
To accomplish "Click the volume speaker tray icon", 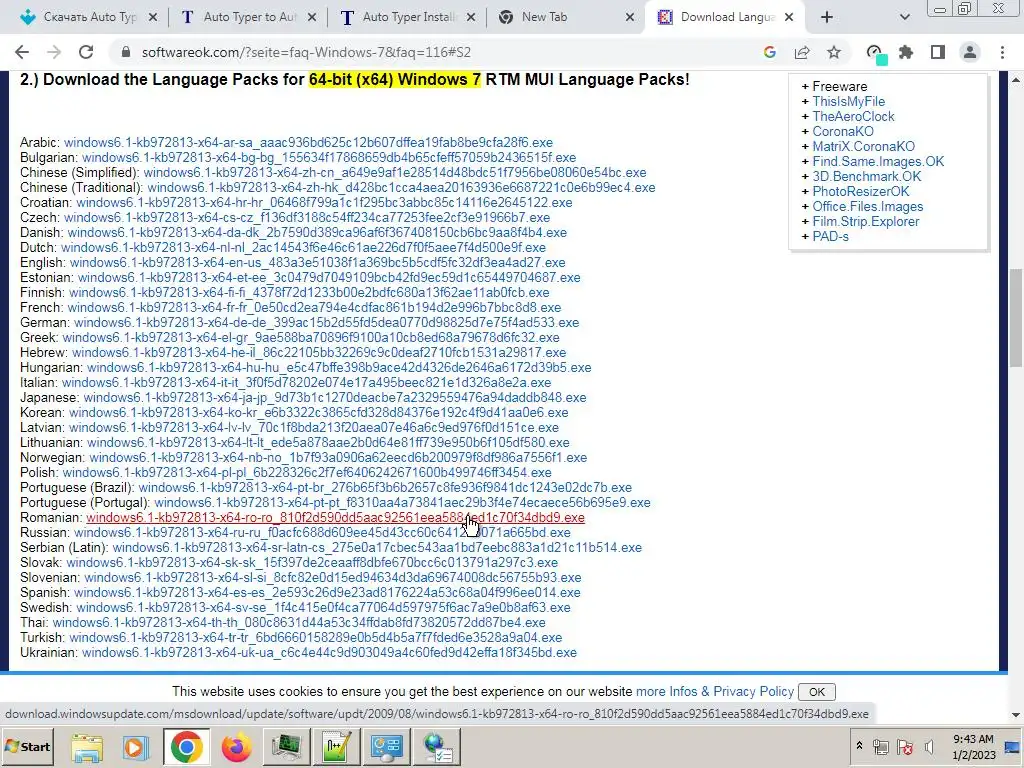I will 929,746.
